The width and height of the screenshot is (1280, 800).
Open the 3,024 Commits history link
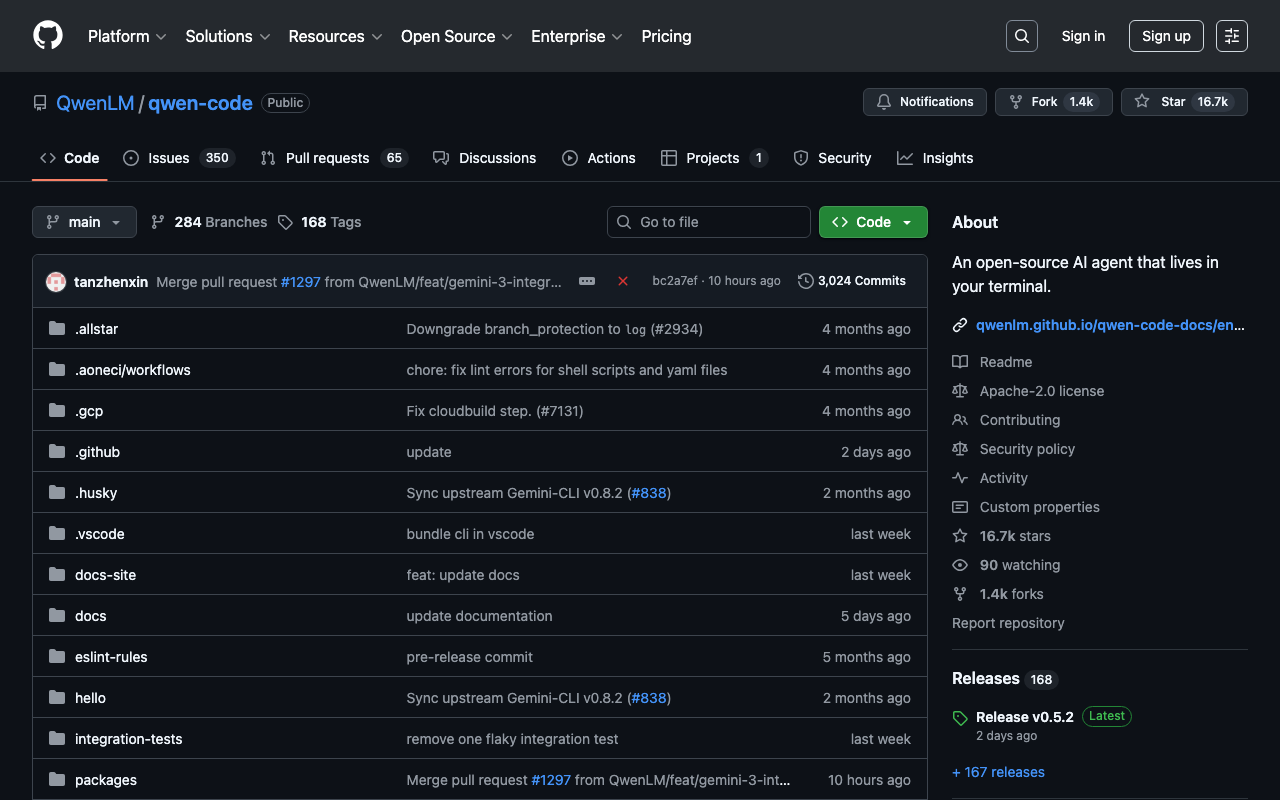pos(852,281)
